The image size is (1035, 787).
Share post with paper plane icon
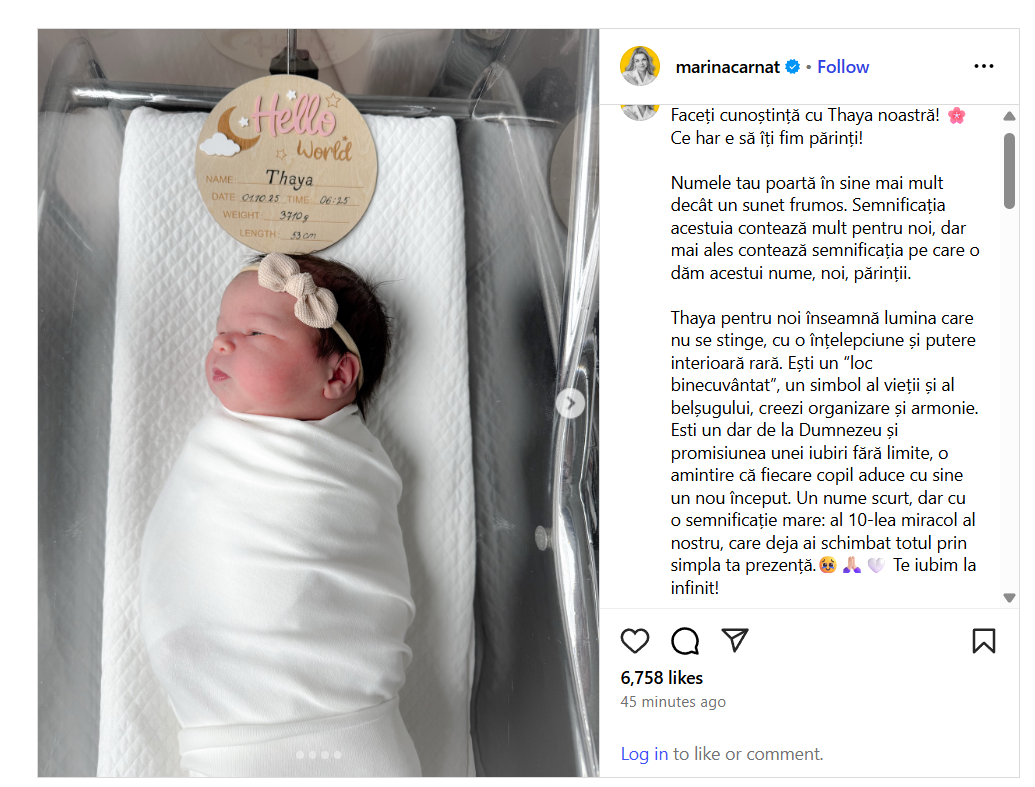coord(735,640)
